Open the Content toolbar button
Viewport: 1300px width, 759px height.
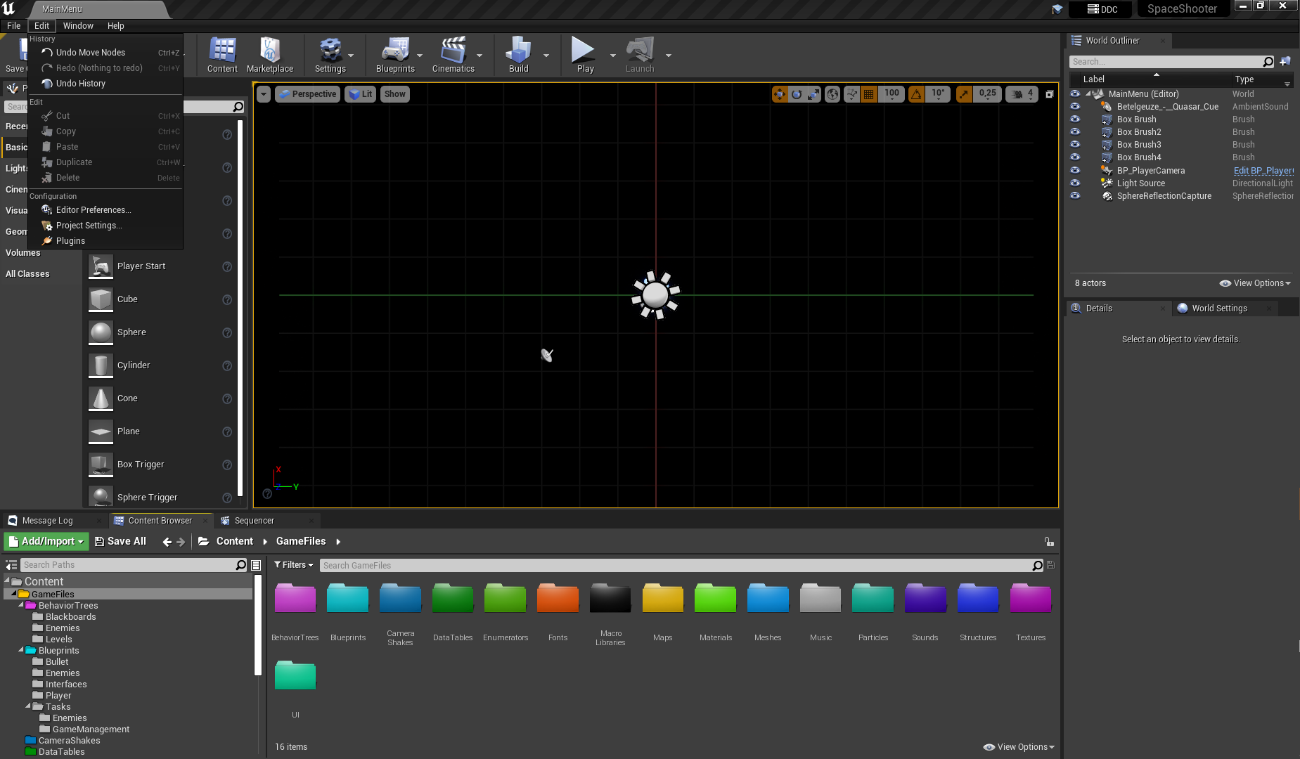(x=222, y=55)
